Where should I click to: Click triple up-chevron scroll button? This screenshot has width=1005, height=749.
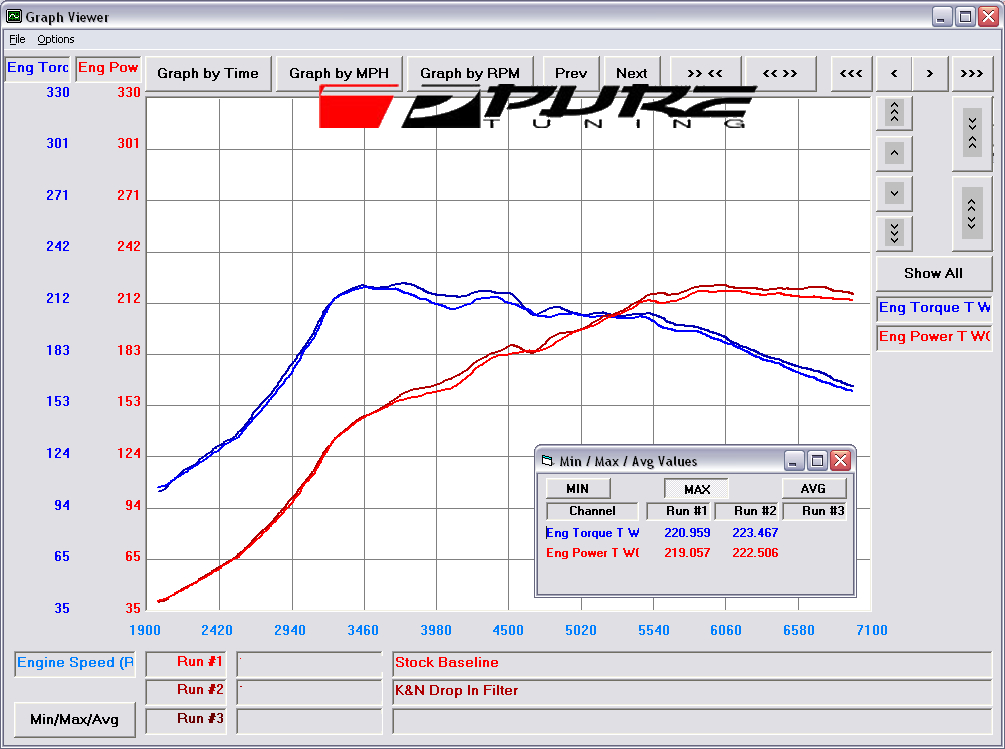pyautogui.click(x=894, y=113)
